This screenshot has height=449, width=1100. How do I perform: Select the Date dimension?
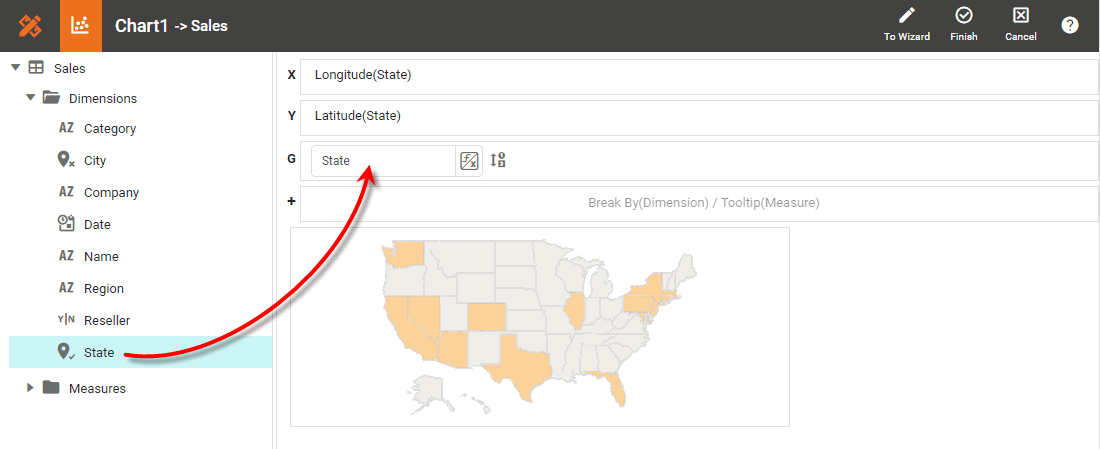[x=97, y=225]
